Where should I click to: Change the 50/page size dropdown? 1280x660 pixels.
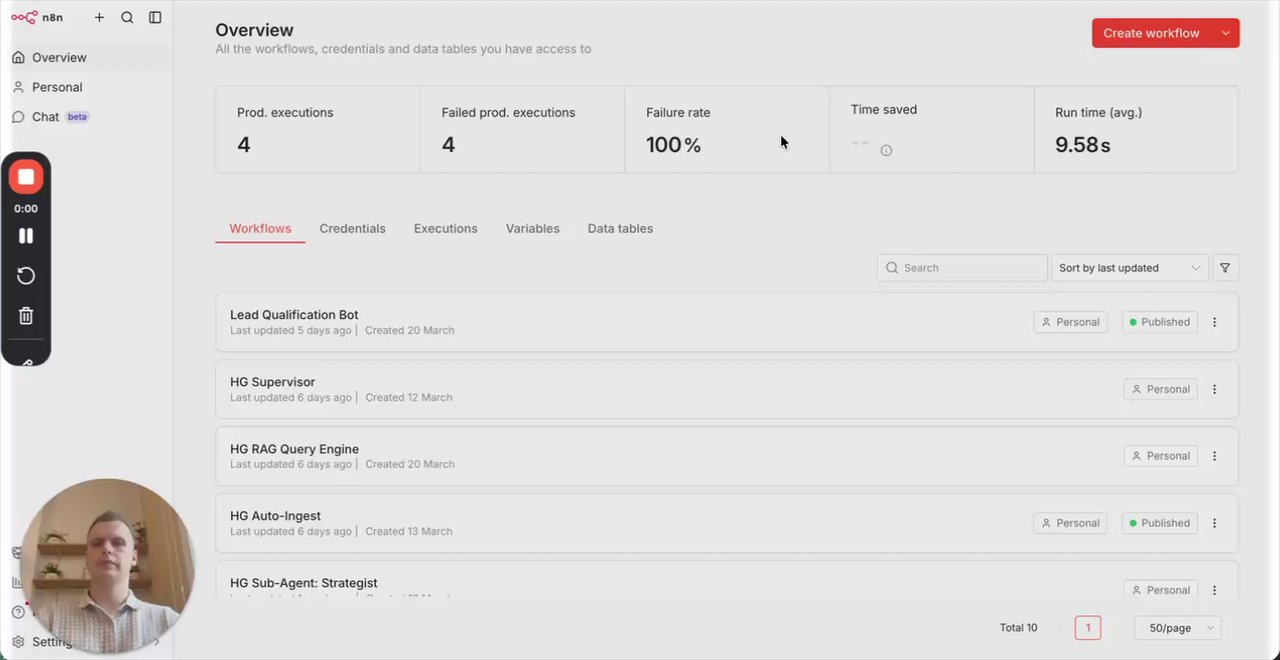click(1179, 628)
